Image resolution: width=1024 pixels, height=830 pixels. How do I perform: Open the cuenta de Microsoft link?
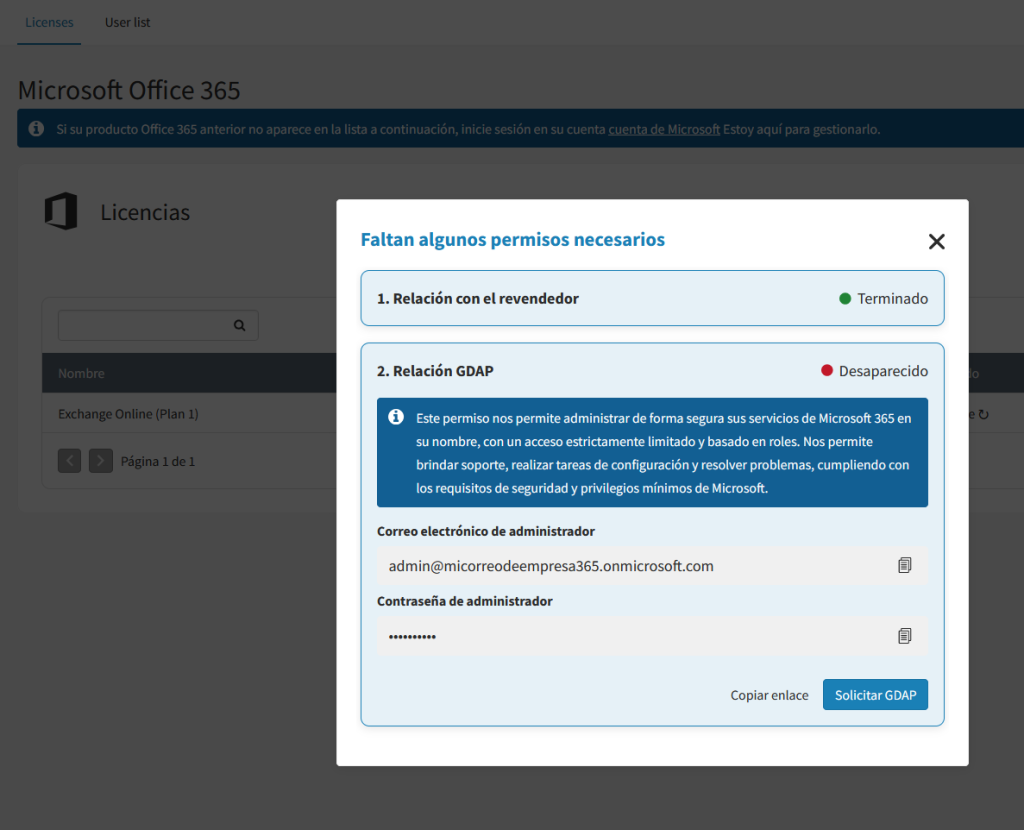click(664, 129)
